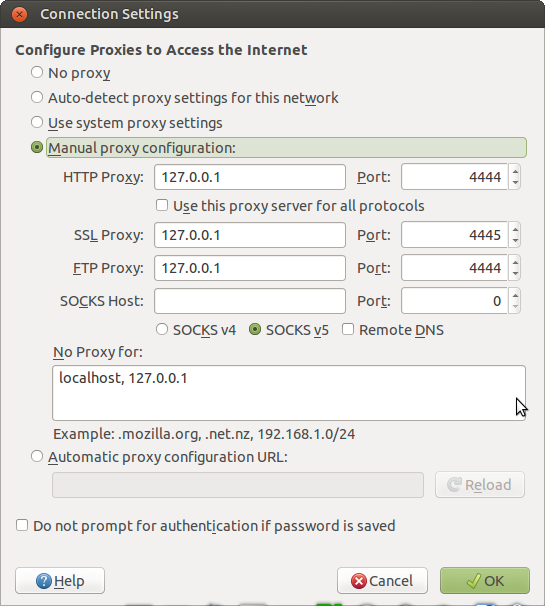545x606 pixels.
Task: Check Do not prompt for authentication option
Action: [x=22, y=525]
